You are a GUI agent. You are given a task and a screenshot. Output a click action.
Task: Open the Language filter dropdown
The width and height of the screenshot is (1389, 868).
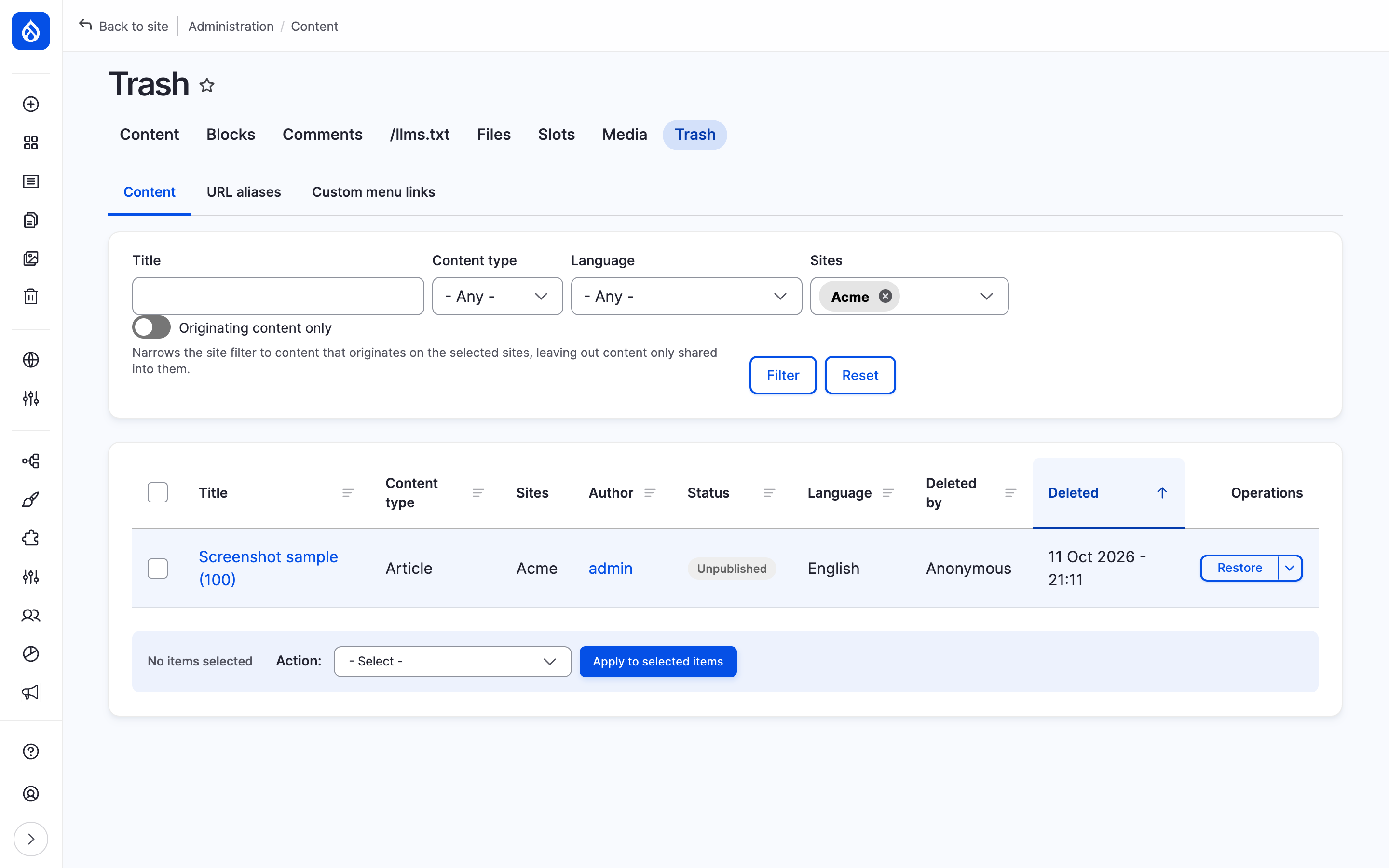(x=686, y=296)
